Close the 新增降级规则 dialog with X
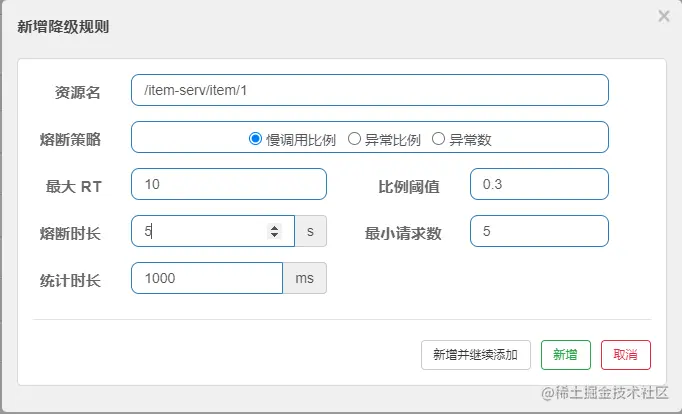Image resolution: width=682 pixels, height=414 pixels. click(x=664, y=17)
